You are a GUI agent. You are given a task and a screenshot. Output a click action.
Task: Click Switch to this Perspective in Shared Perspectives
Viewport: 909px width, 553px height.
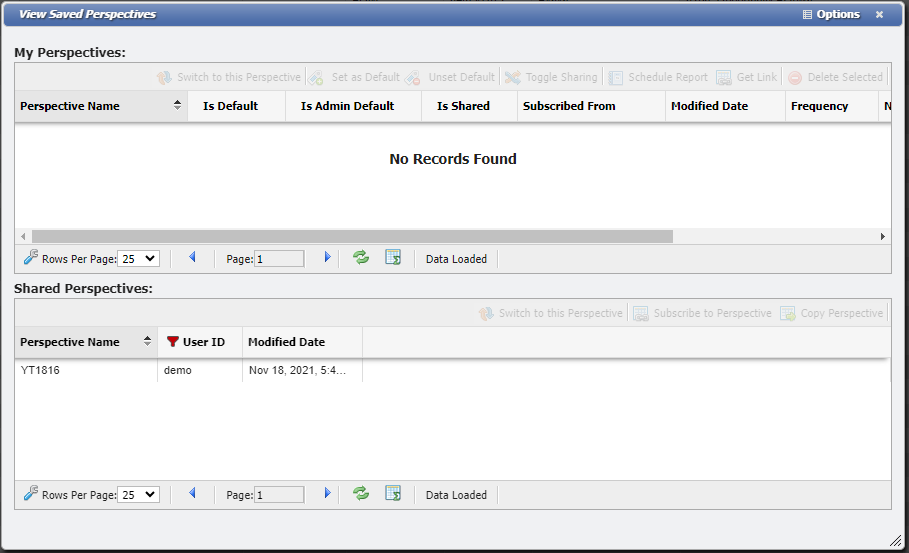(550, 313)
